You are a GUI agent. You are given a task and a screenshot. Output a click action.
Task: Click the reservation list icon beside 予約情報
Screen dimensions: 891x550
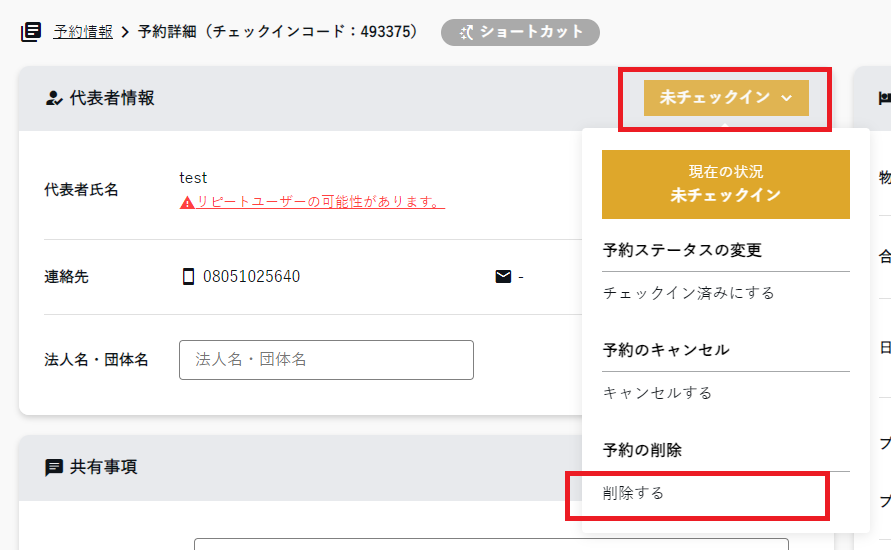[x=31, y=32]
